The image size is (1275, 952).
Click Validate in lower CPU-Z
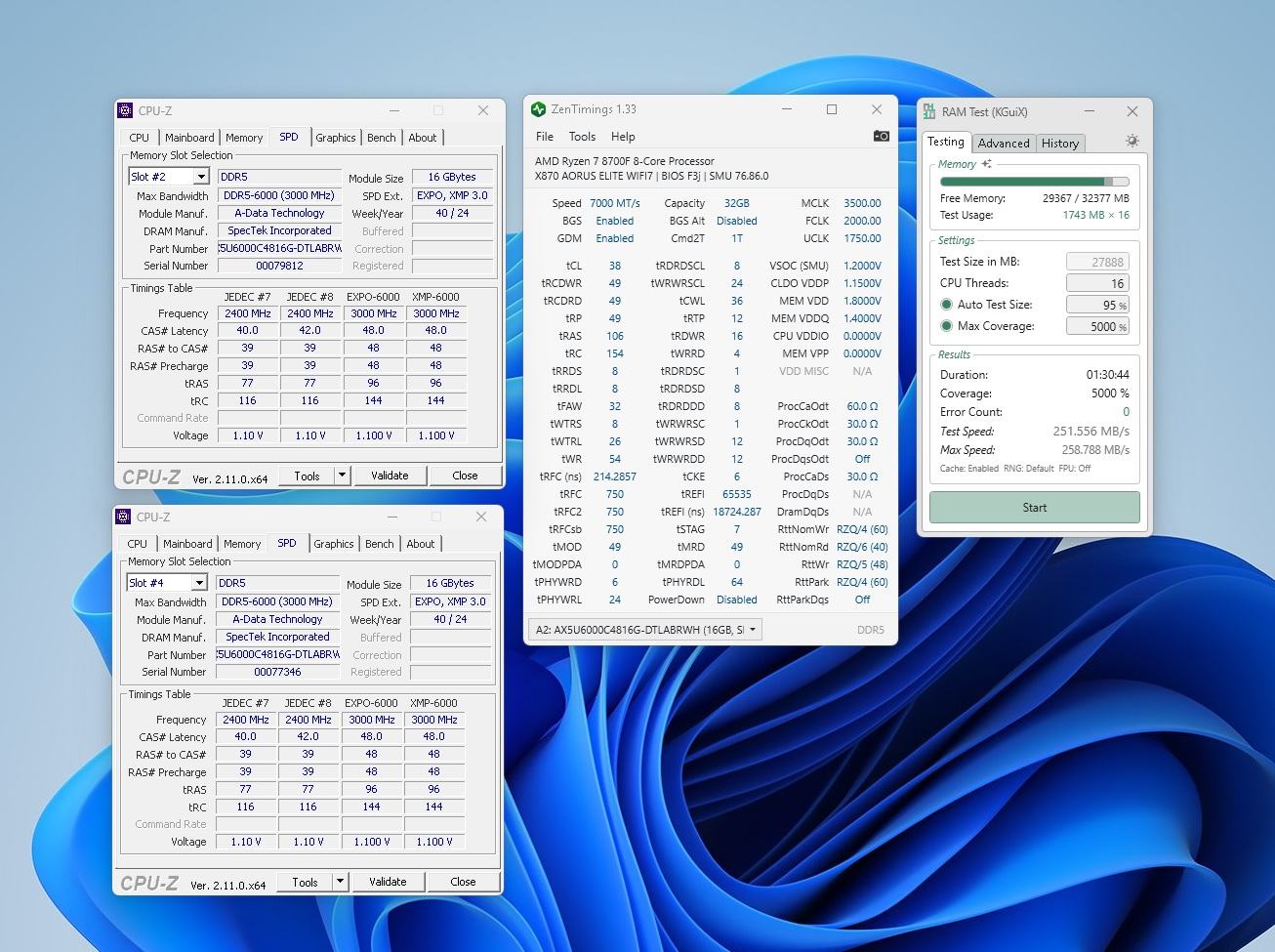(388, 882)
